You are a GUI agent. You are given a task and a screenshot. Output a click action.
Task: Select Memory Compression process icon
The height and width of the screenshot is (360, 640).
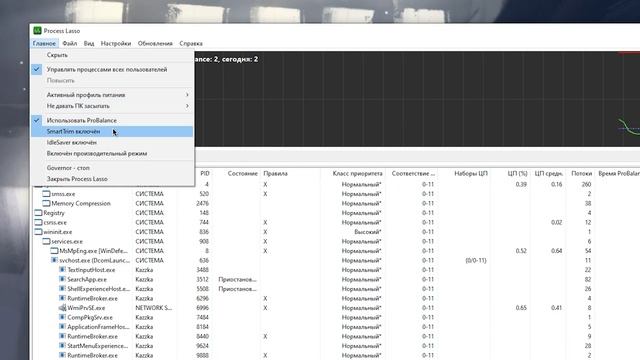point(46,203)
